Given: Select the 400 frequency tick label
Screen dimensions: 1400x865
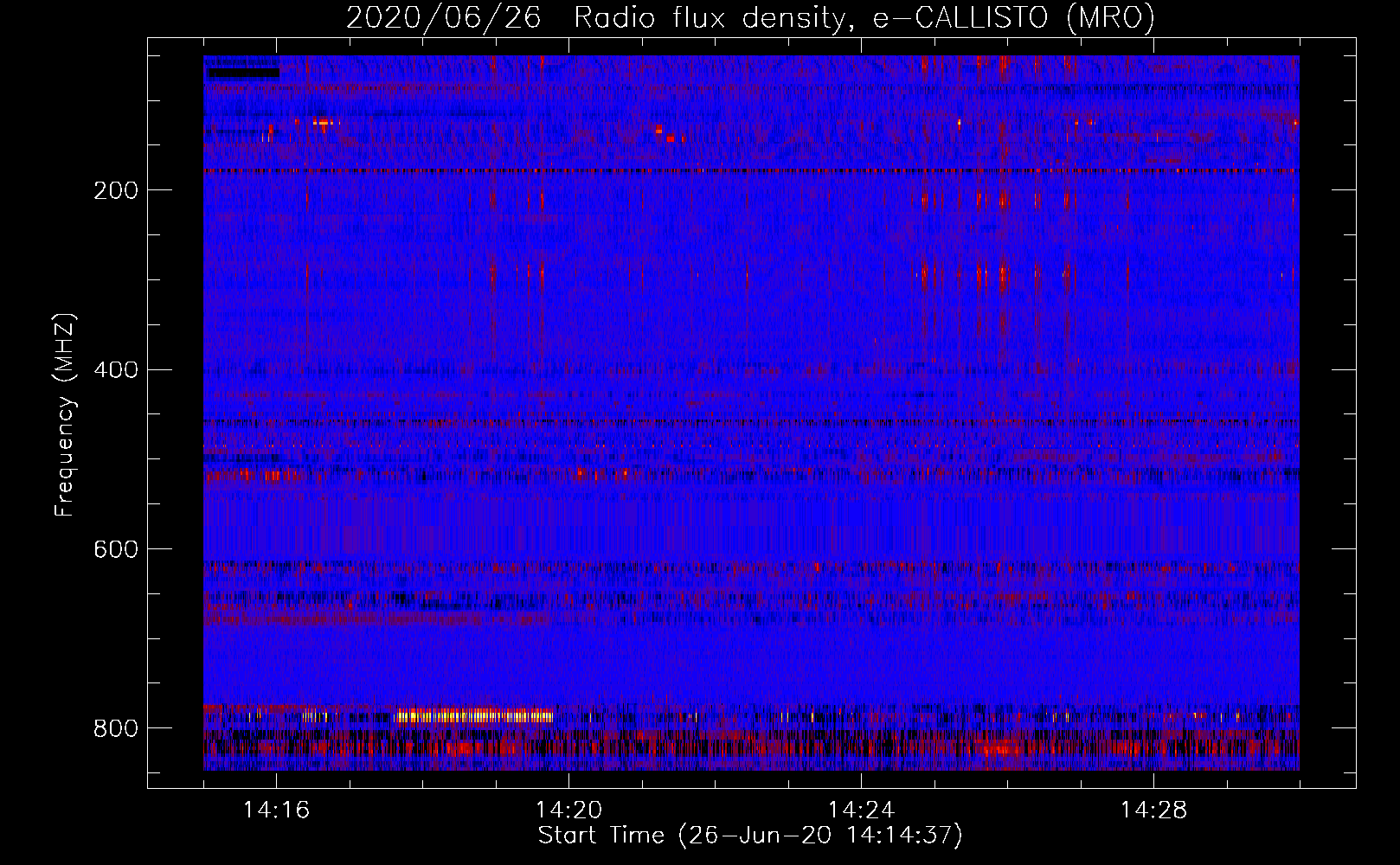Looking at the screenshot, I should pos(115,370).
